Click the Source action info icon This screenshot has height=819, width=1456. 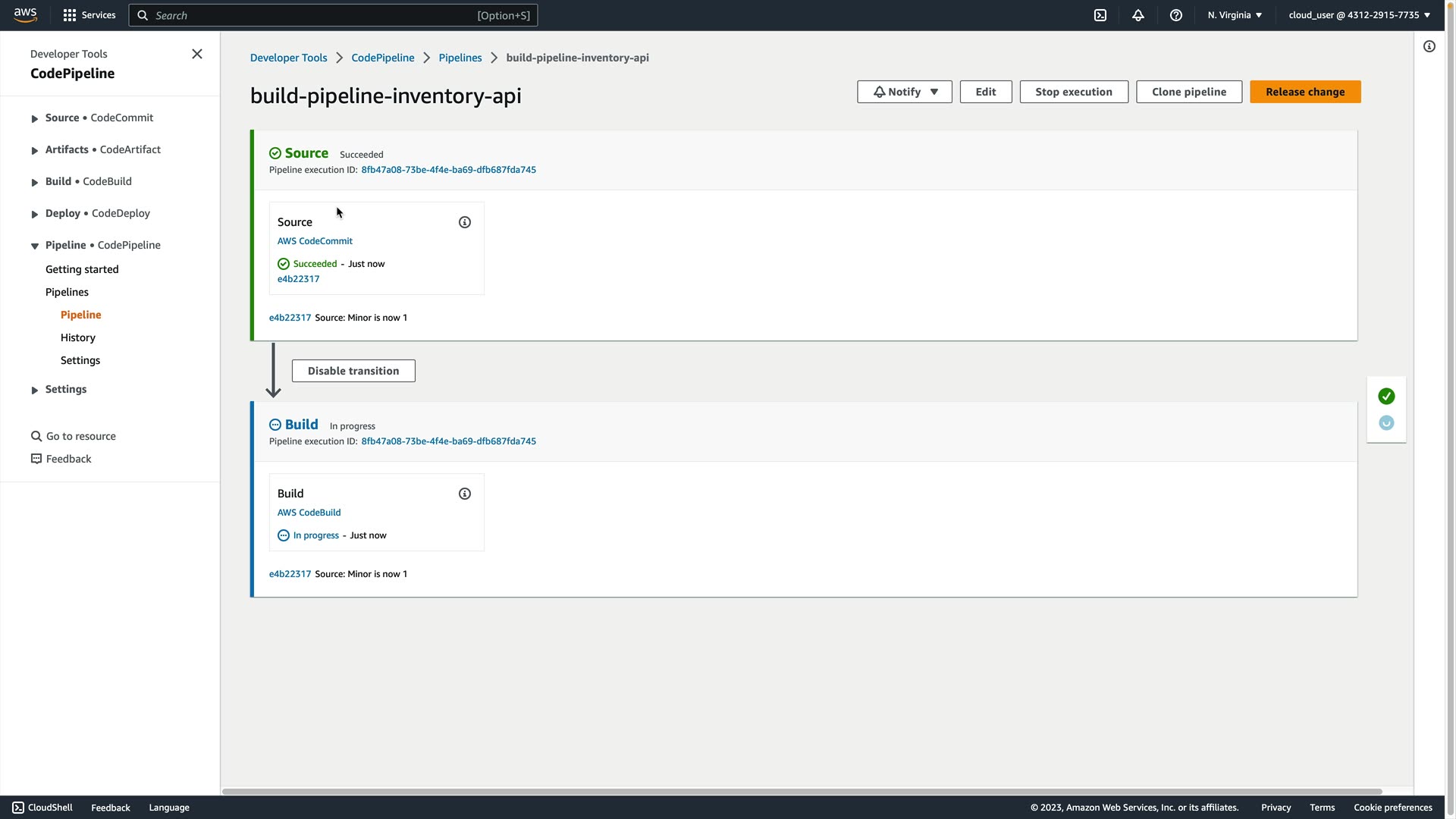click(465, 222)
